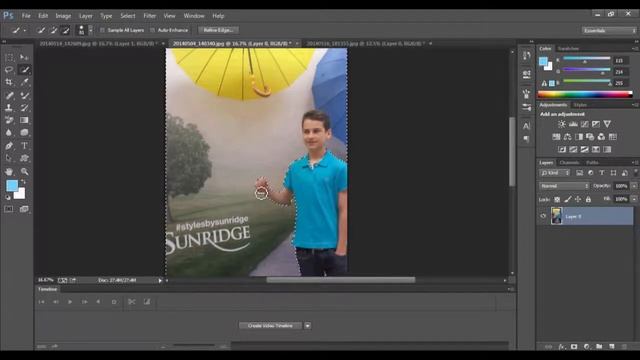Image resolution: width=640 pixels, height=360 pixels.
Task: Select the Zoom tool
Action: [x=24, y=171]
